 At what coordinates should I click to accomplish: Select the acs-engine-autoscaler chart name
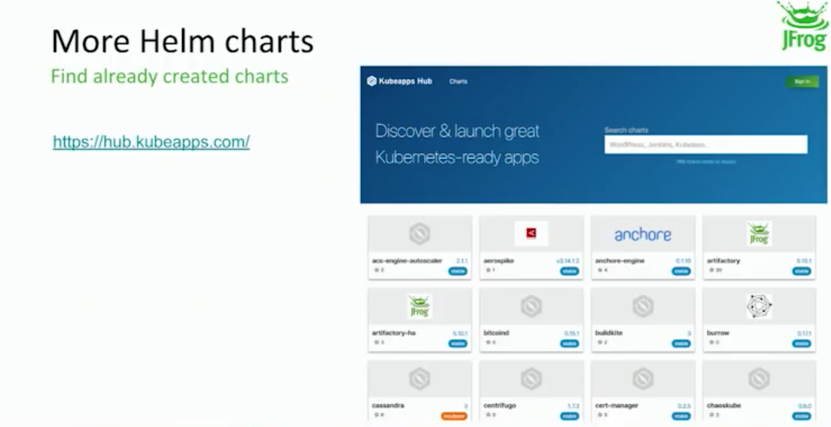point(407,261)
